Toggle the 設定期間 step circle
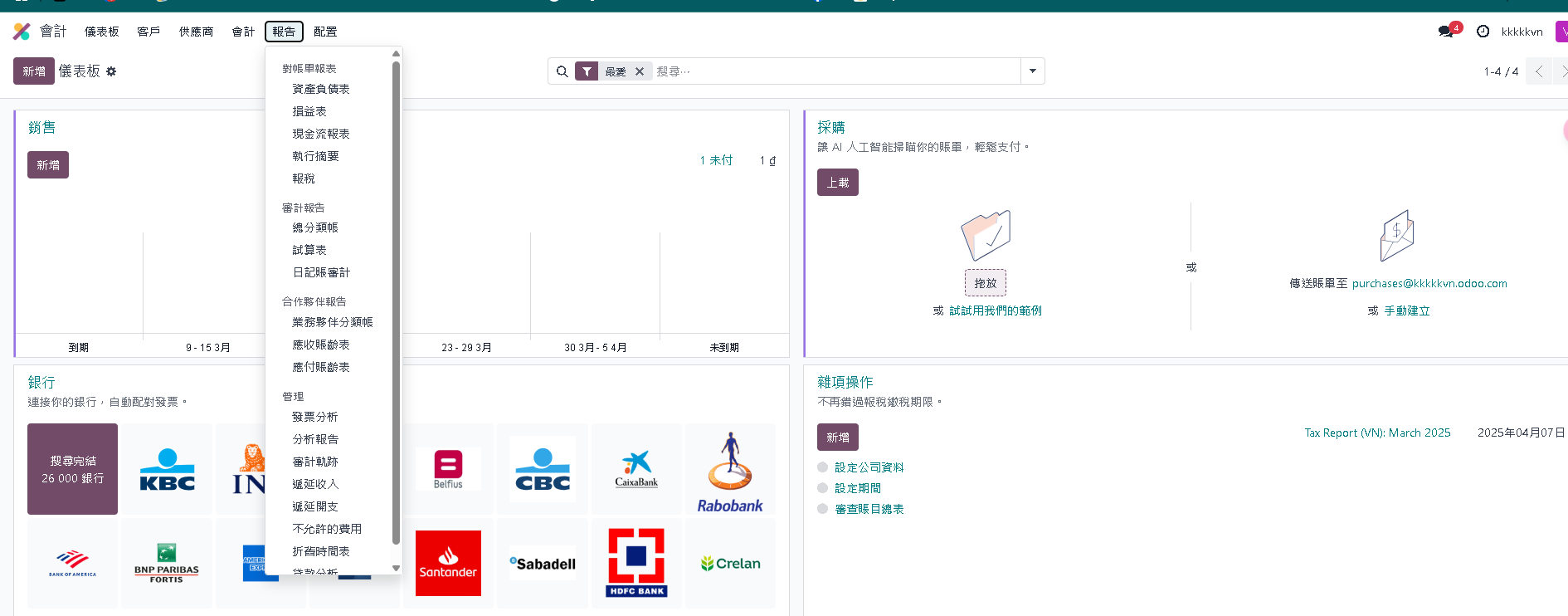 click(x=823, y=488)
